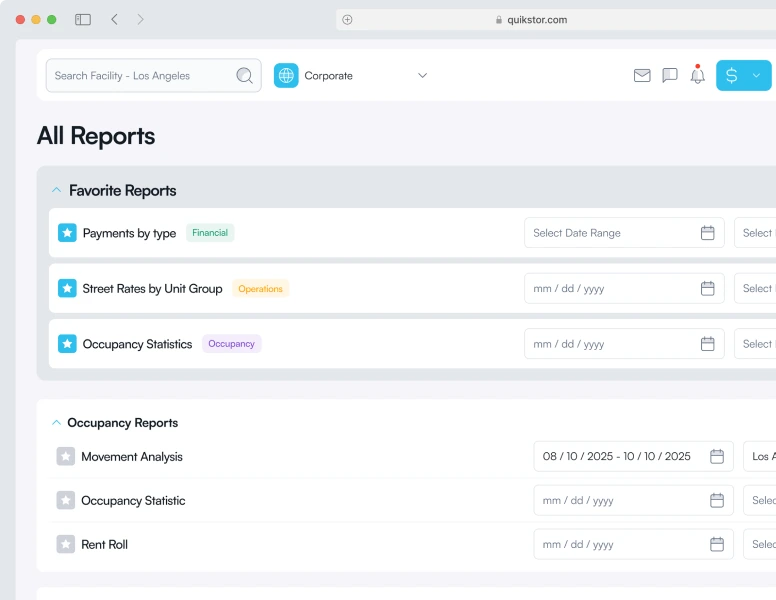Click the Search Facility input field
Viewport: 776px width, 600px height.
coord(153,76)
